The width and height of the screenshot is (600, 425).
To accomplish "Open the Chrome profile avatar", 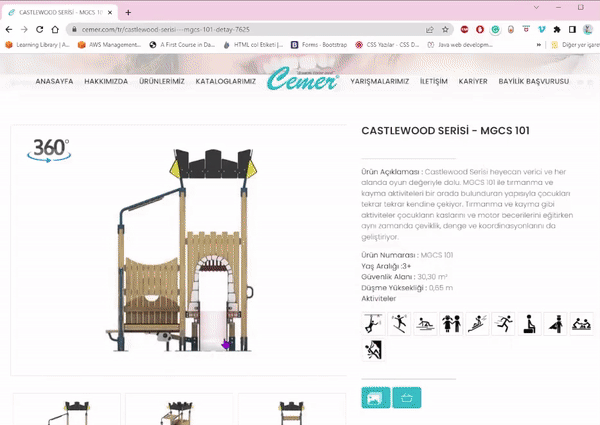I will [588, 29].
